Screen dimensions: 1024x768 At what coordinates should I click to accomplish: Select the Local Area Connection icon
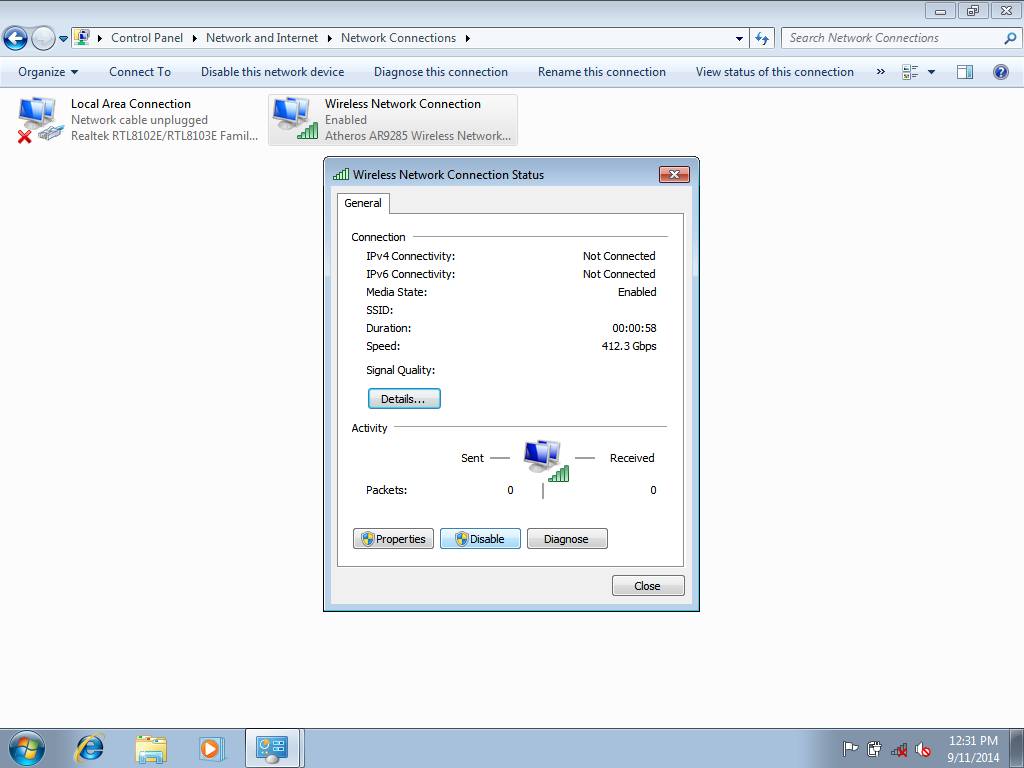pyautogui.click(x=40, y=120)
